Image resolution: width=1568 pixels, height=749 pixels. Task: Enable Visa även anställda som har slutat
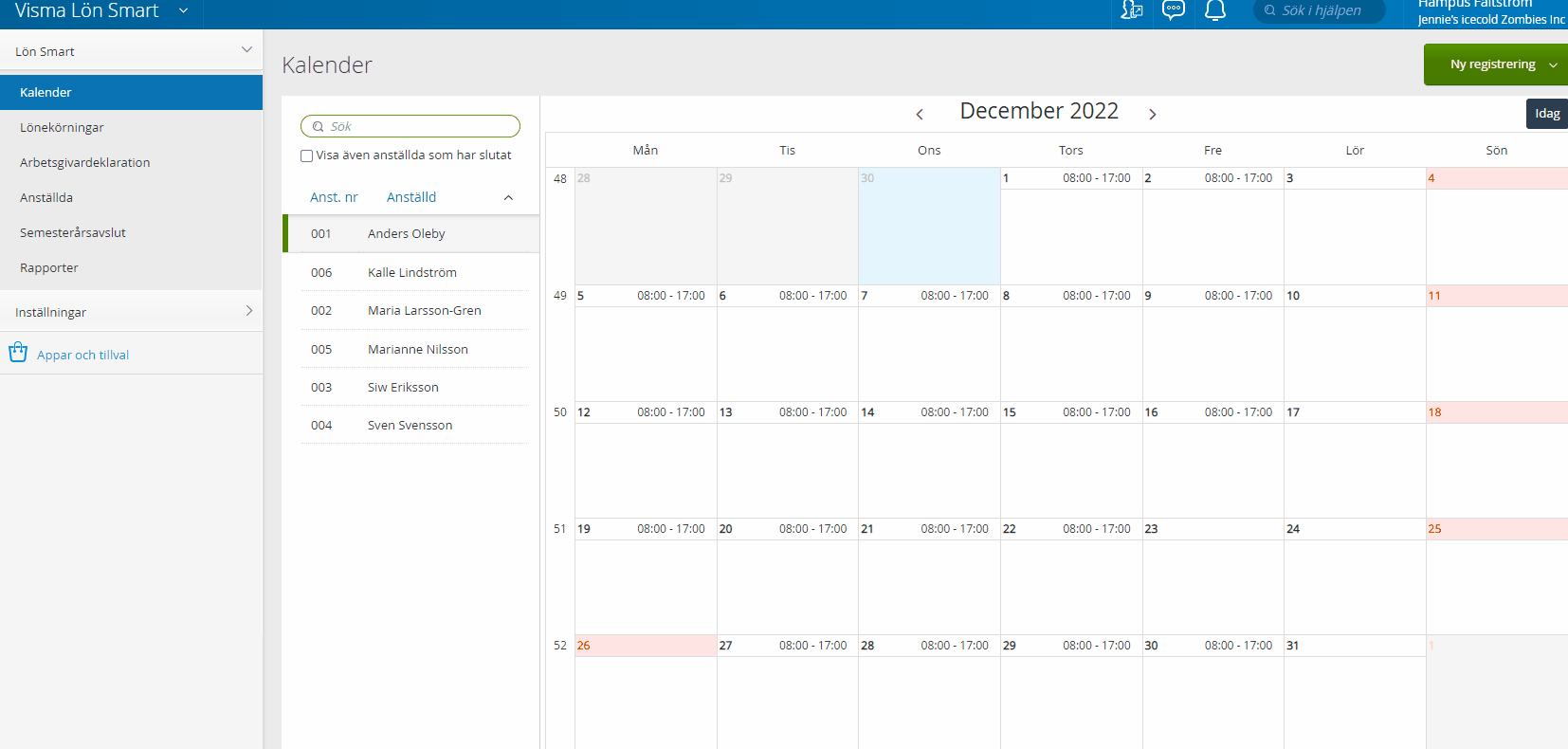click(306, 155)
